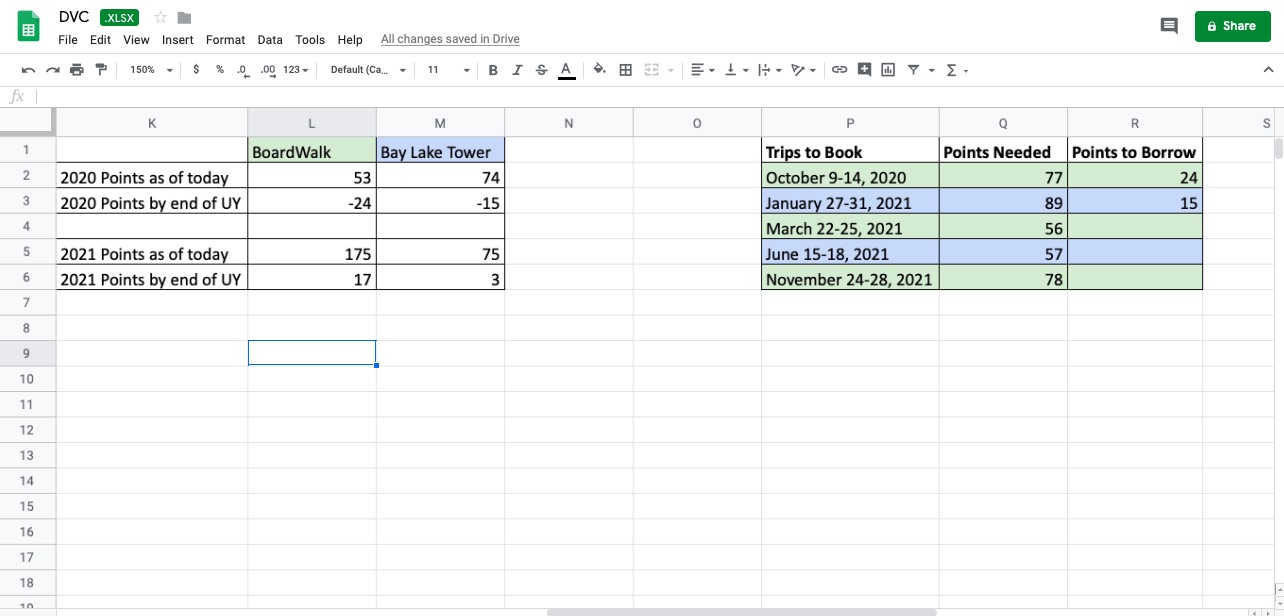The height and width of the screenshot is (616, 1284).
Task: Open the fill color picker
Action: [600, 70]
